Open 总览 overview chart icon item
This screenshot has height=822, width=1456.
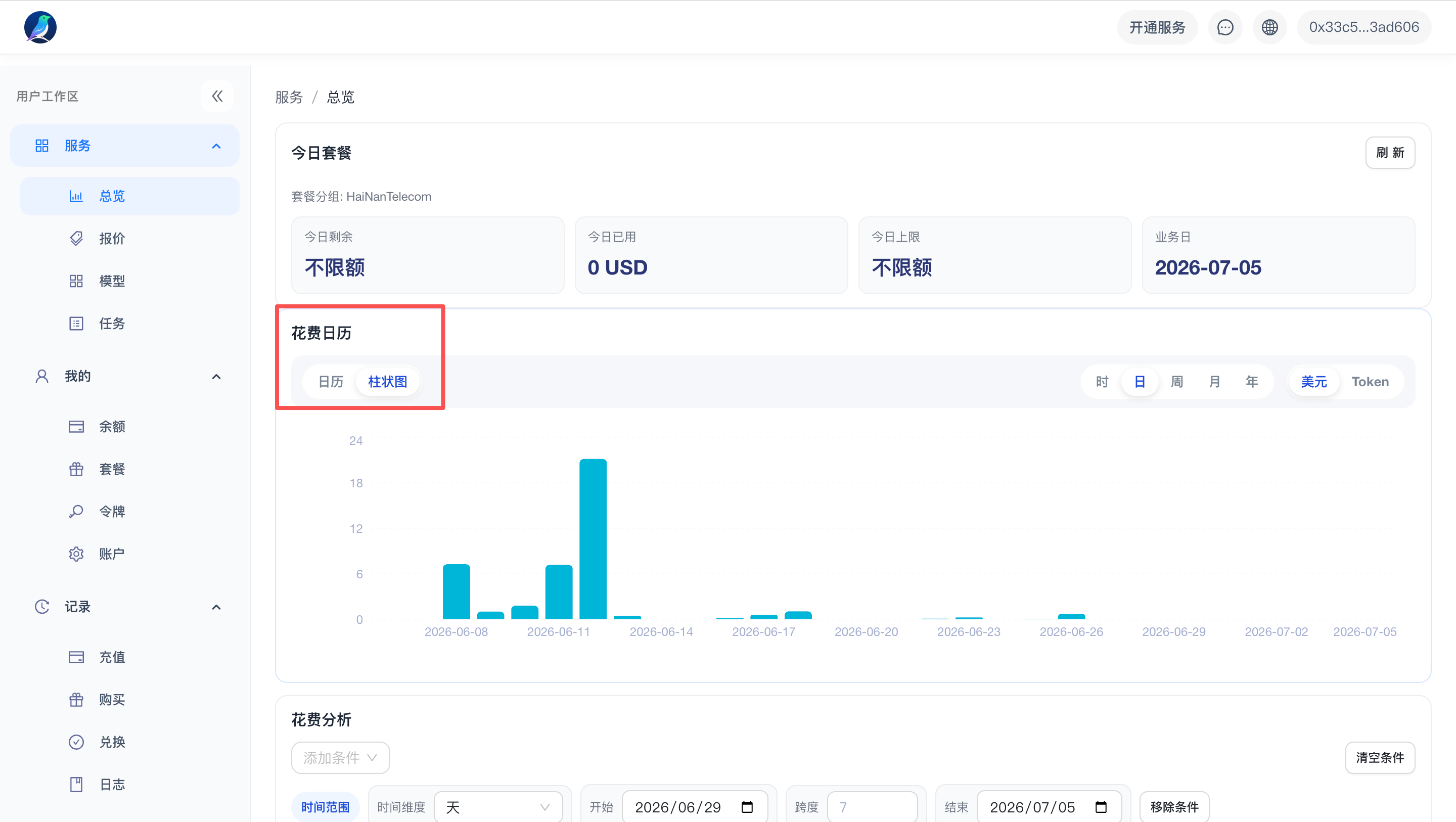[x=129, y=196]
